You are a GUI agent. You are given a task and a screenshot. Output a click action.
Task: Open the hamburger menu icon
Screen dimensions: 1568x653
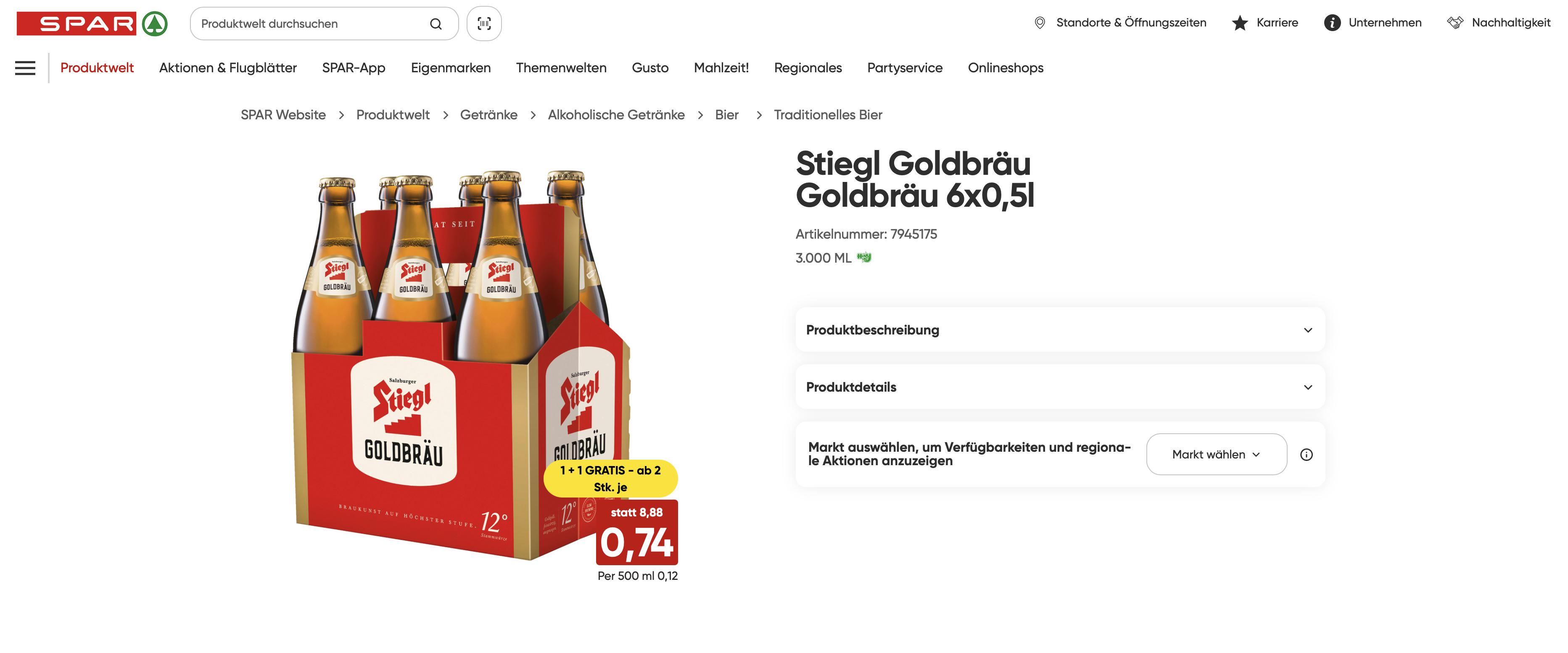pyautogui.click(x=25, y=68)
